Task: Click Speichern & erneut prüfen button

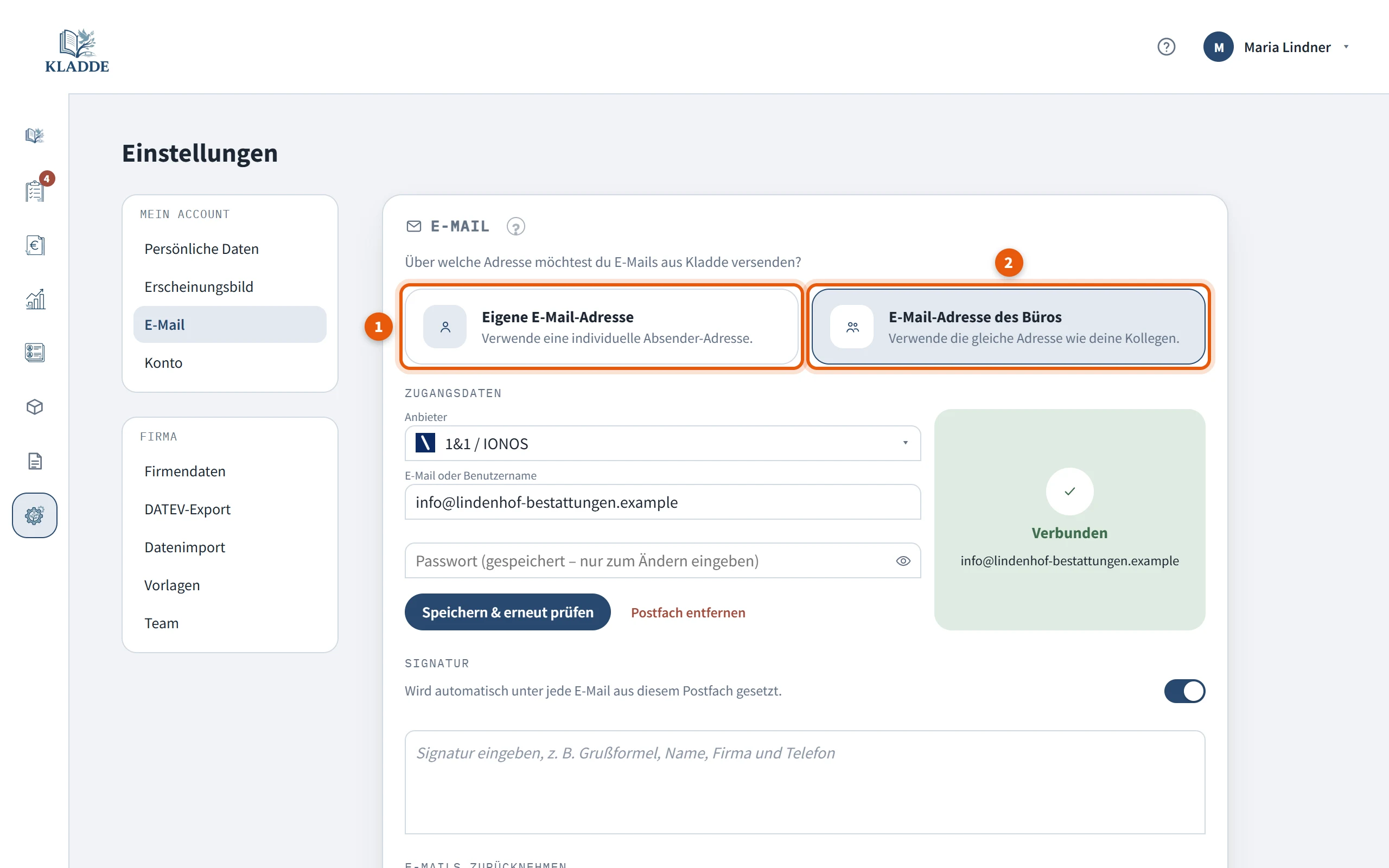Action: [x=507, y=612]
